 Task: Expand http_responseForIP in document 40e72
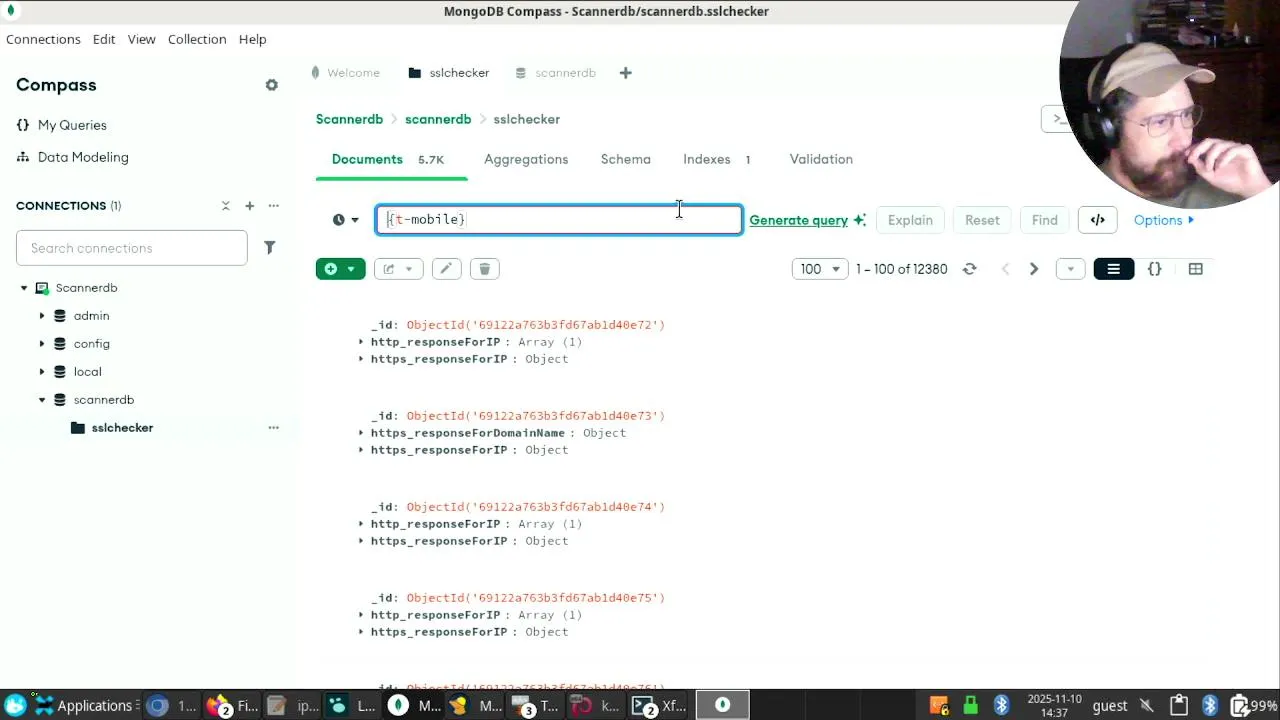point(361,342)
